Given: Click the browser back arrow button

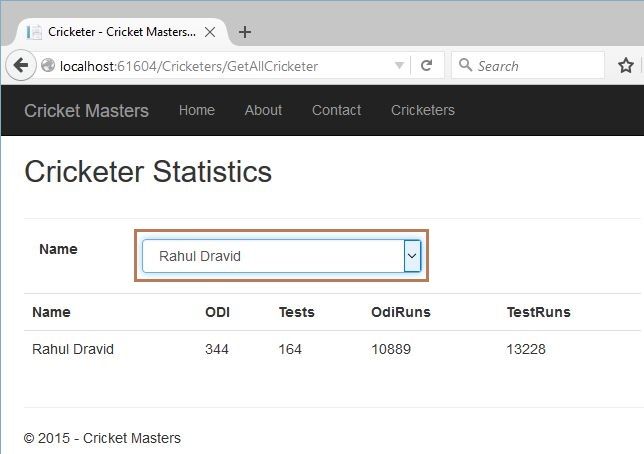Looking at the screenshot, I should [21, 65].
